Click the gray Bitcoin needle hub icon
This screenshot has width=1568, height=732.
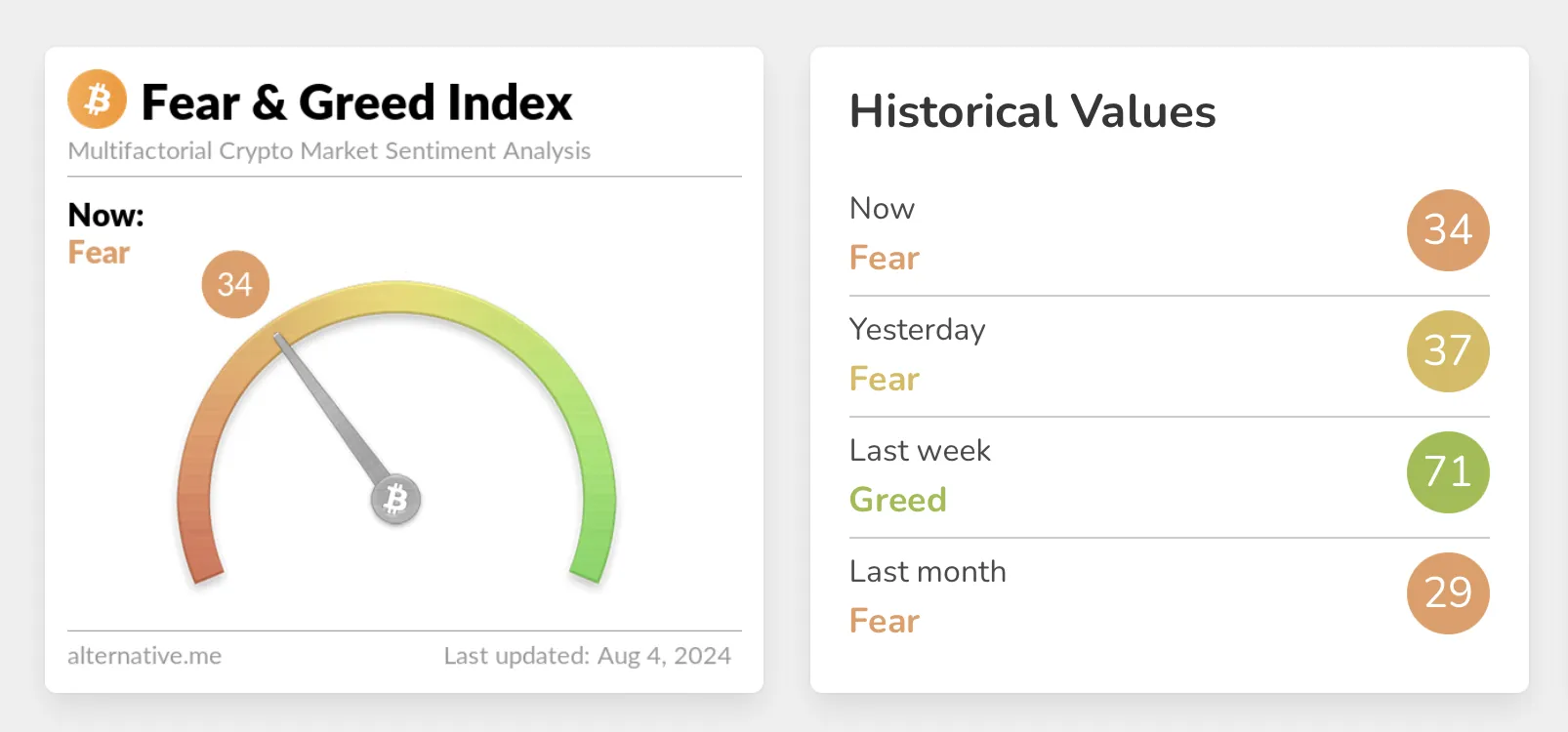point(395,500)
